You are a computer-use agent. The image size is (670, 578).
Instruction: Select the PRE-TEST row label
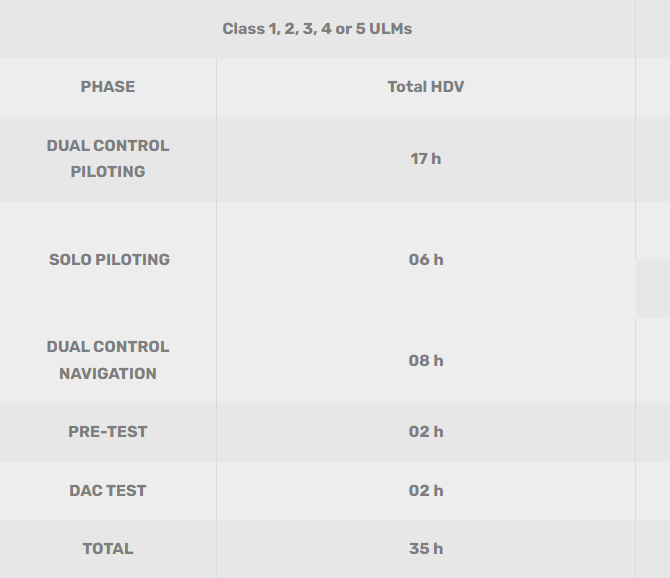(108, 432)
